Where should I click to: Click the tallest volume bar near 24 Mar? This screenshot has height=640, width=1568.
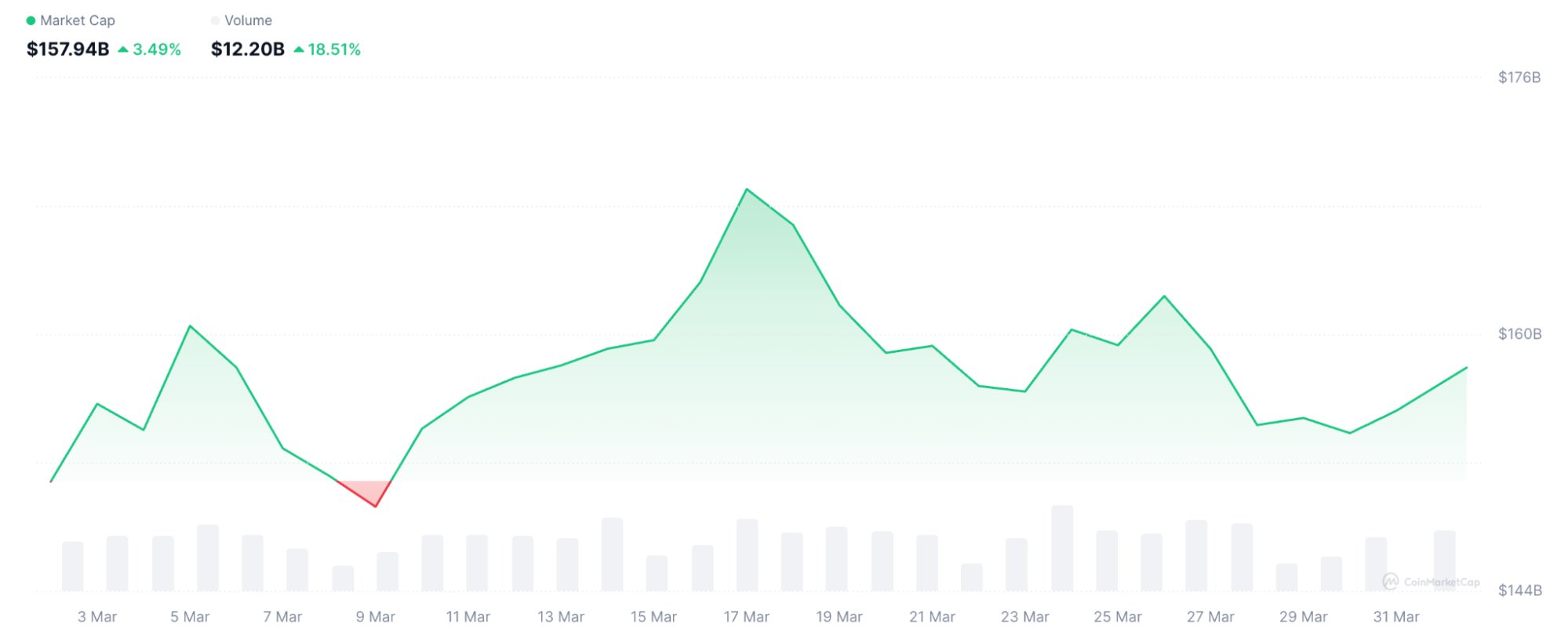tap(1062, 547)
